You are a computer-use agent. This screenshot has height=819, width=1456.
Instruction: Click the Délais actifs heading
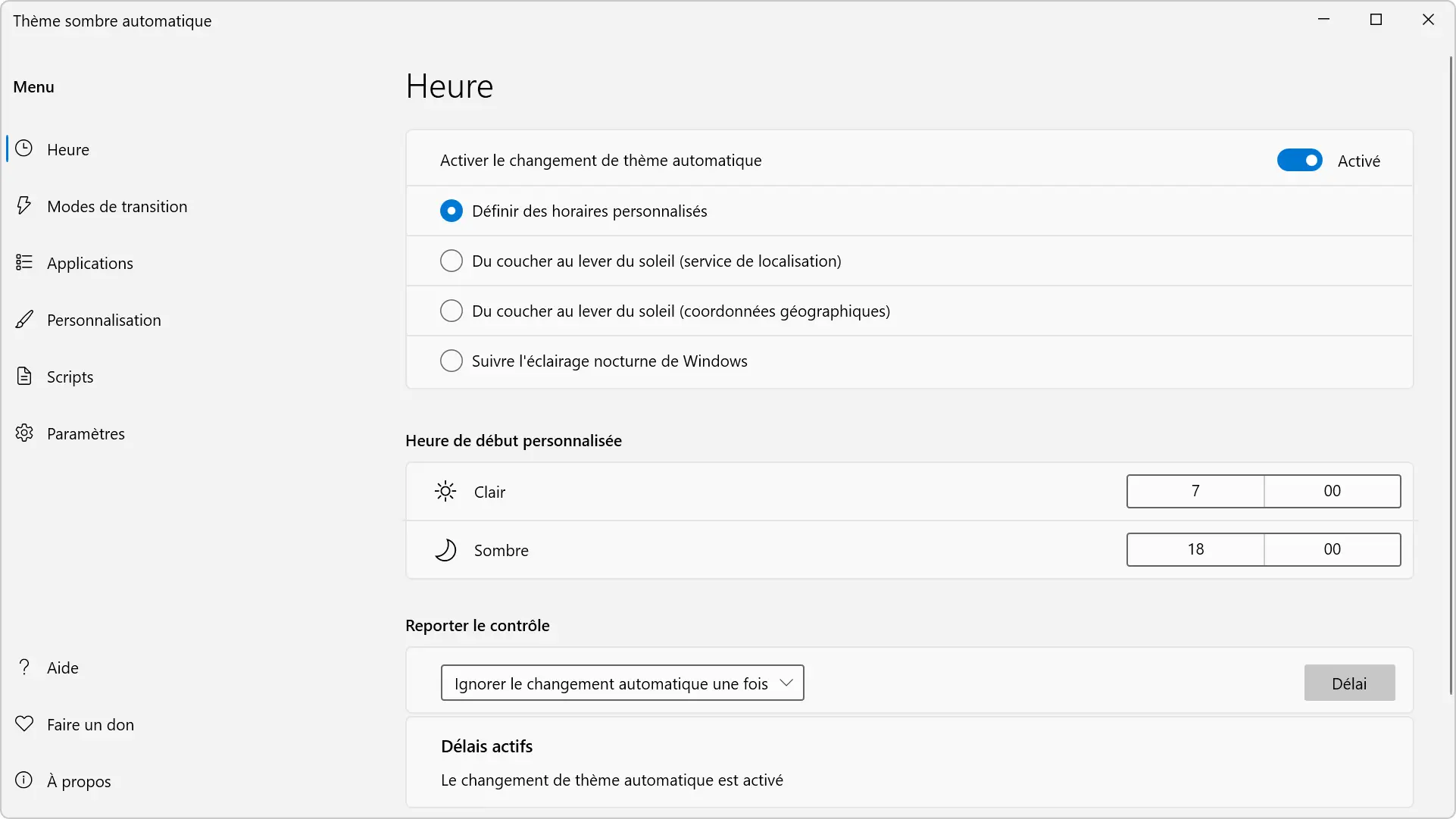[486, 746]
